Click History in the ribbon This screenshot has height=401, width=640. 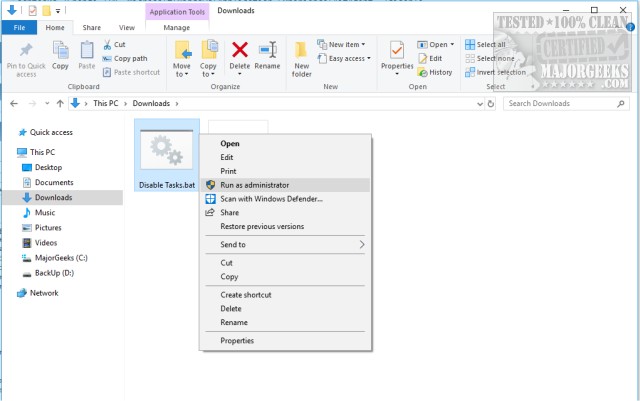(x=435, y=72)
